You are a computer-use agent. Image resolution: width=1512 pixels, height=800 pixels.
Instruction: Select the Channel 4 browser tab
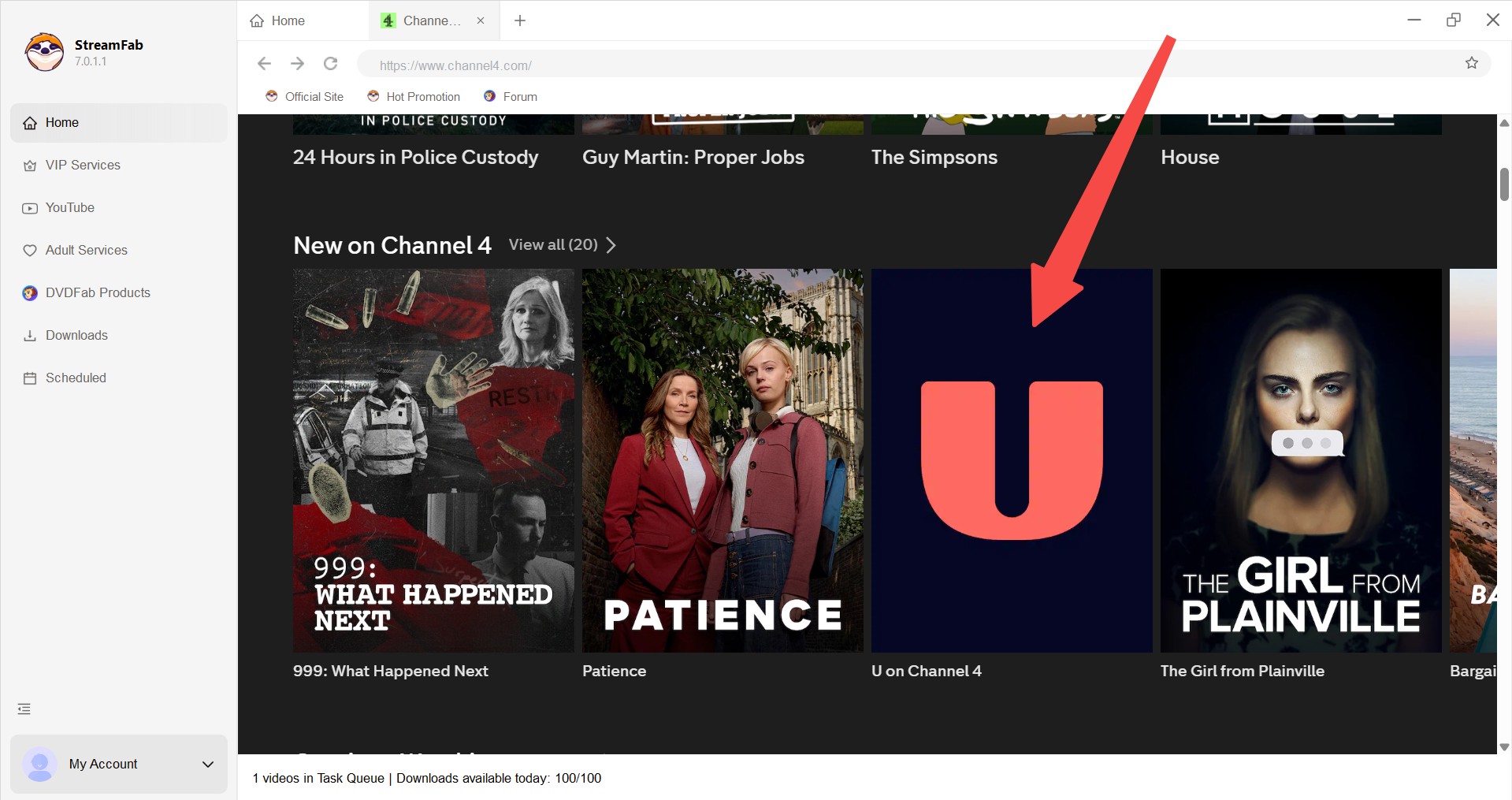click(425, 20)
